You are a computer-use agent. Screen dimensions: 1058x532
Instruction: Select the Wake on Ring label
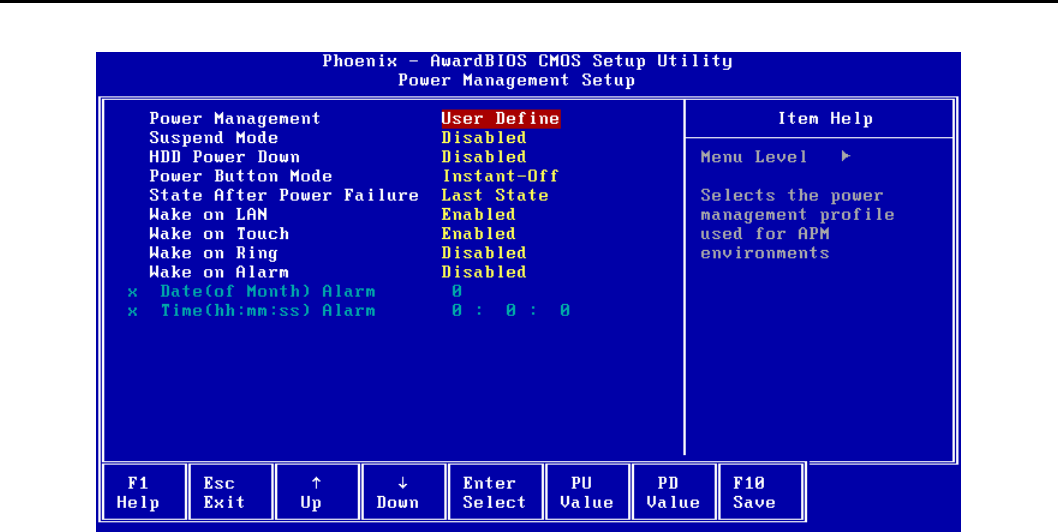point(213,253)
